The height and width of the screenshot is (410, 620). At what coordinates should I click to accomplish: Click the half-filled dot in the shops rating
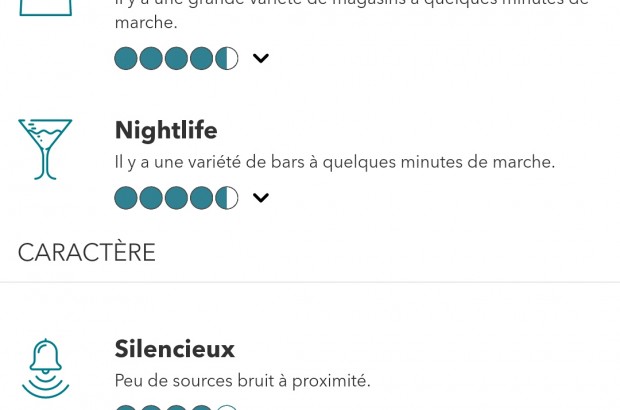(x=227, y=58)
